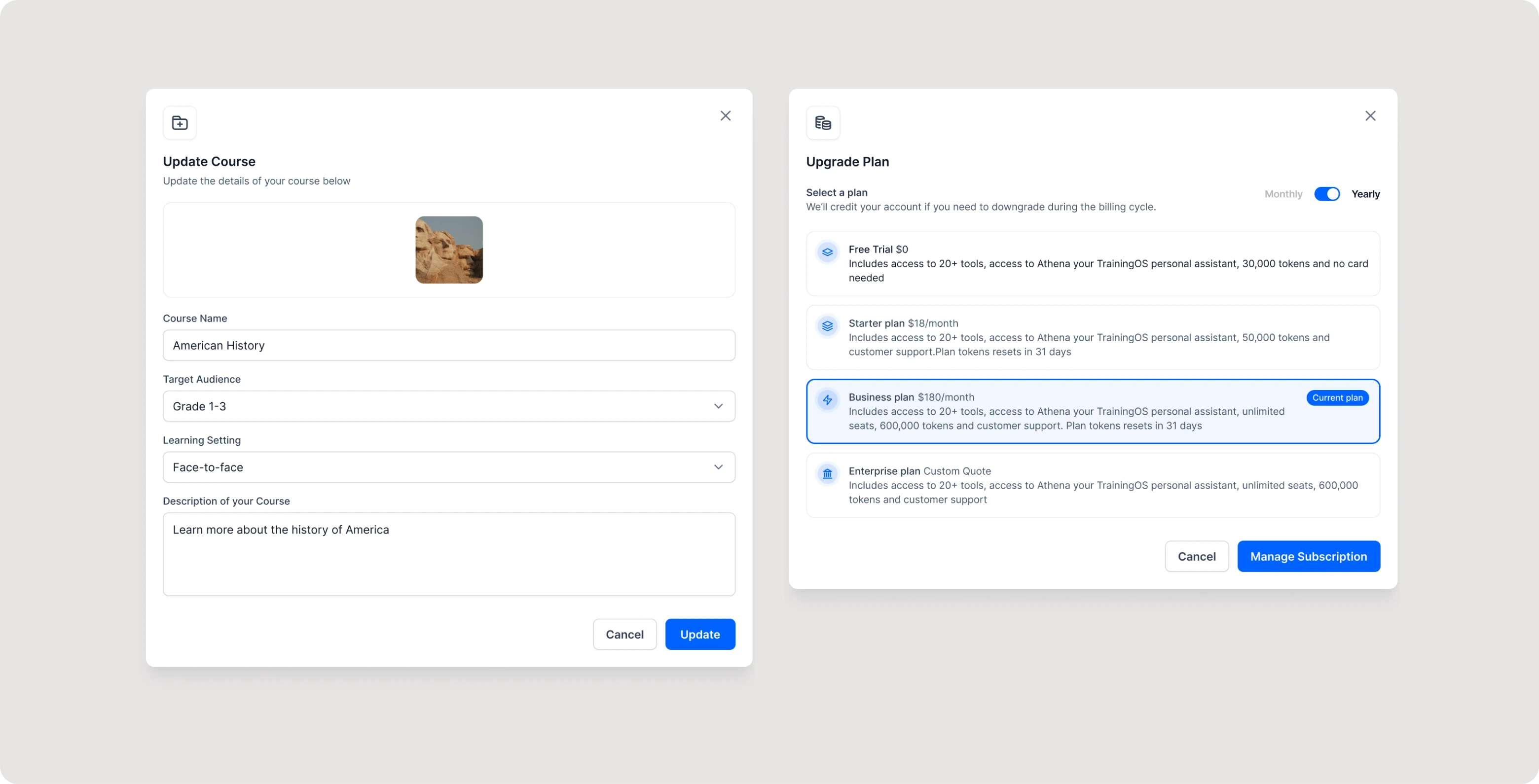Click the Business plan lightning icon

(827, 400)
